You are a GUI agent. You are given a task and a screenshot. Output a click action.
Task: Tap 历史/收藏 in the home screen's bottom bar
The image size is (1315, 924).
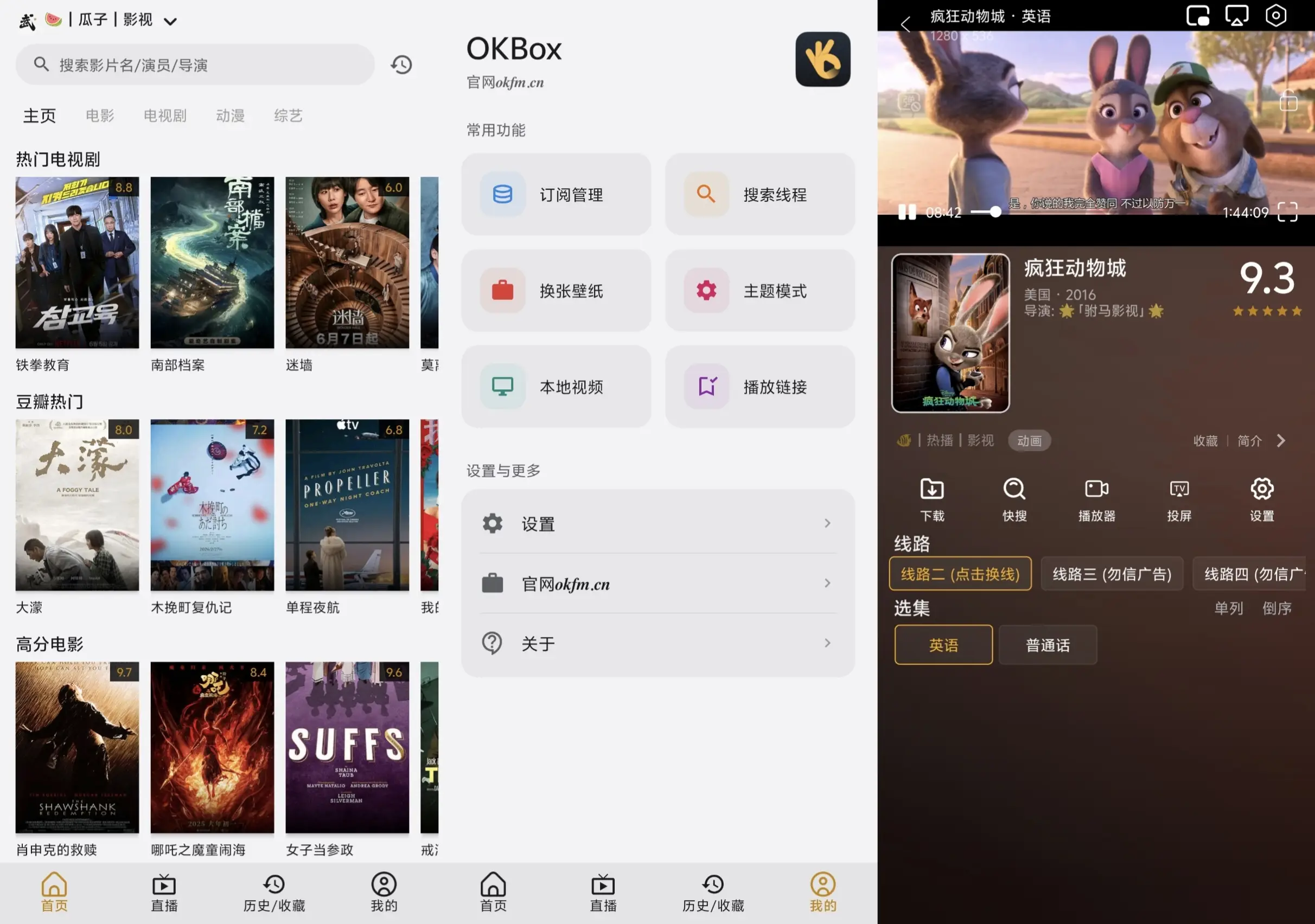pos(275,892)
